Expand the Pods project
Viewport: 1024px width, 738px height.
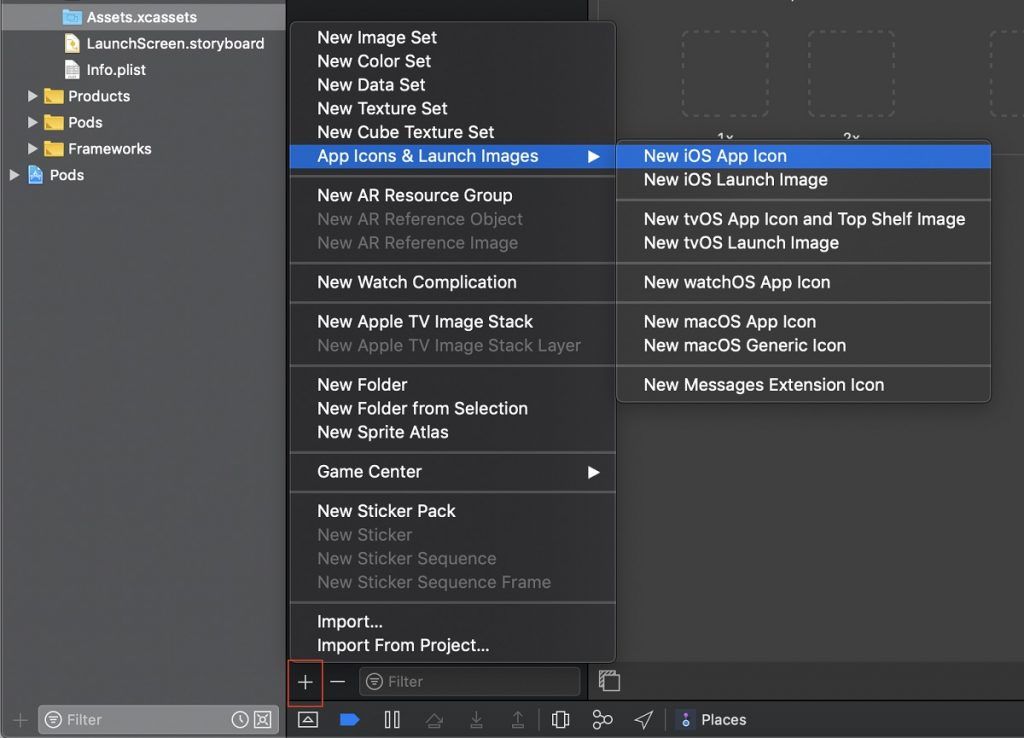14,175
